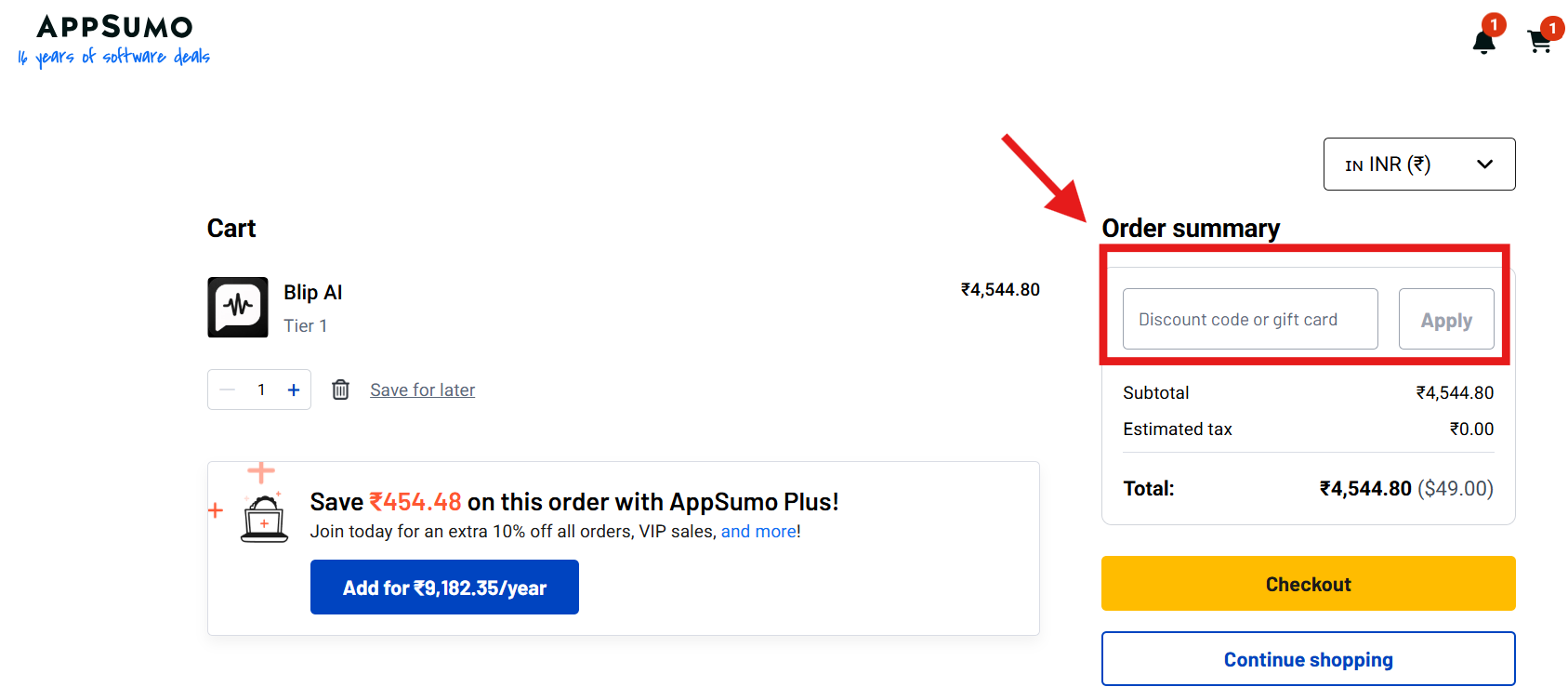This screenshot has height=700, width=1568.
Task: Increase item quantity with the plus icon
Action: (293, 389)
